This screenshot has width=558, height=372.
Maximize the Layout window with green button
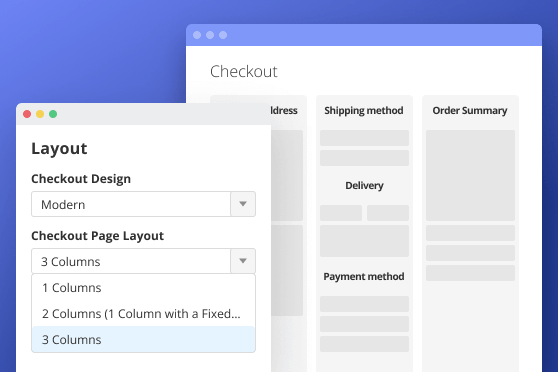(53, 114)
